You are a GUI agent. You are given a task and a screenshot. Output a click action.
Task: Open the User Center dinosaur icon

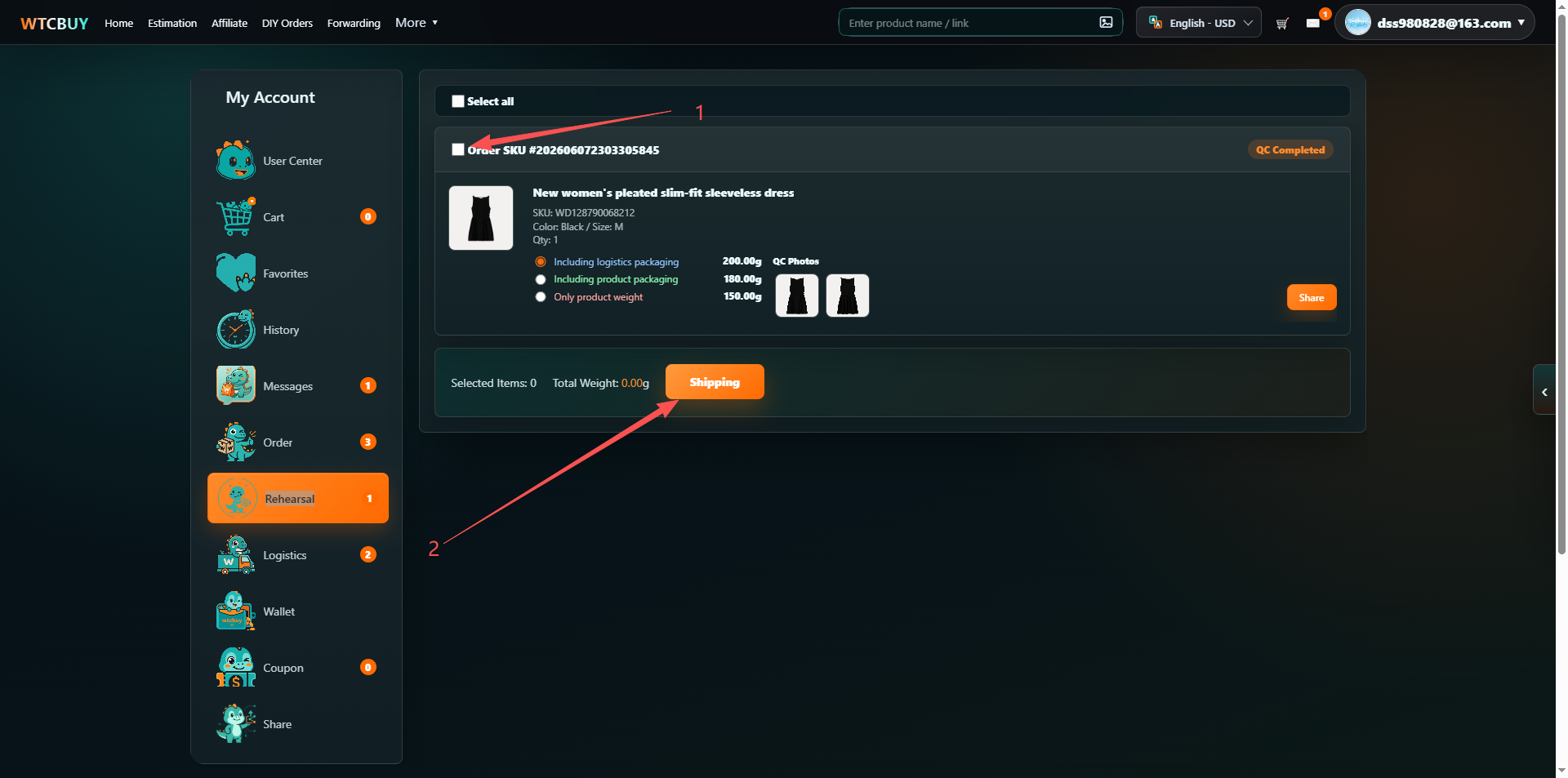[x=235, y=160]
